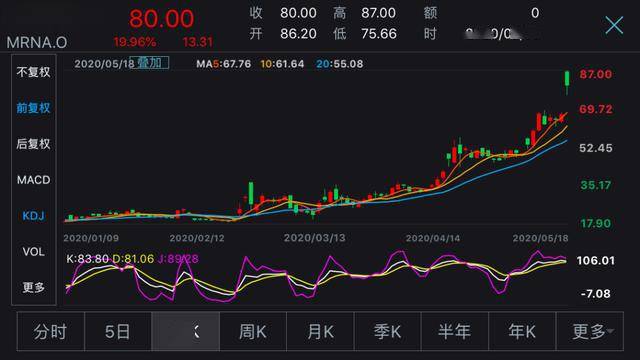This screenshot has width=640, height=360.
Task: Click the 高 87.00 high price value
Action: tap(378, 13)
